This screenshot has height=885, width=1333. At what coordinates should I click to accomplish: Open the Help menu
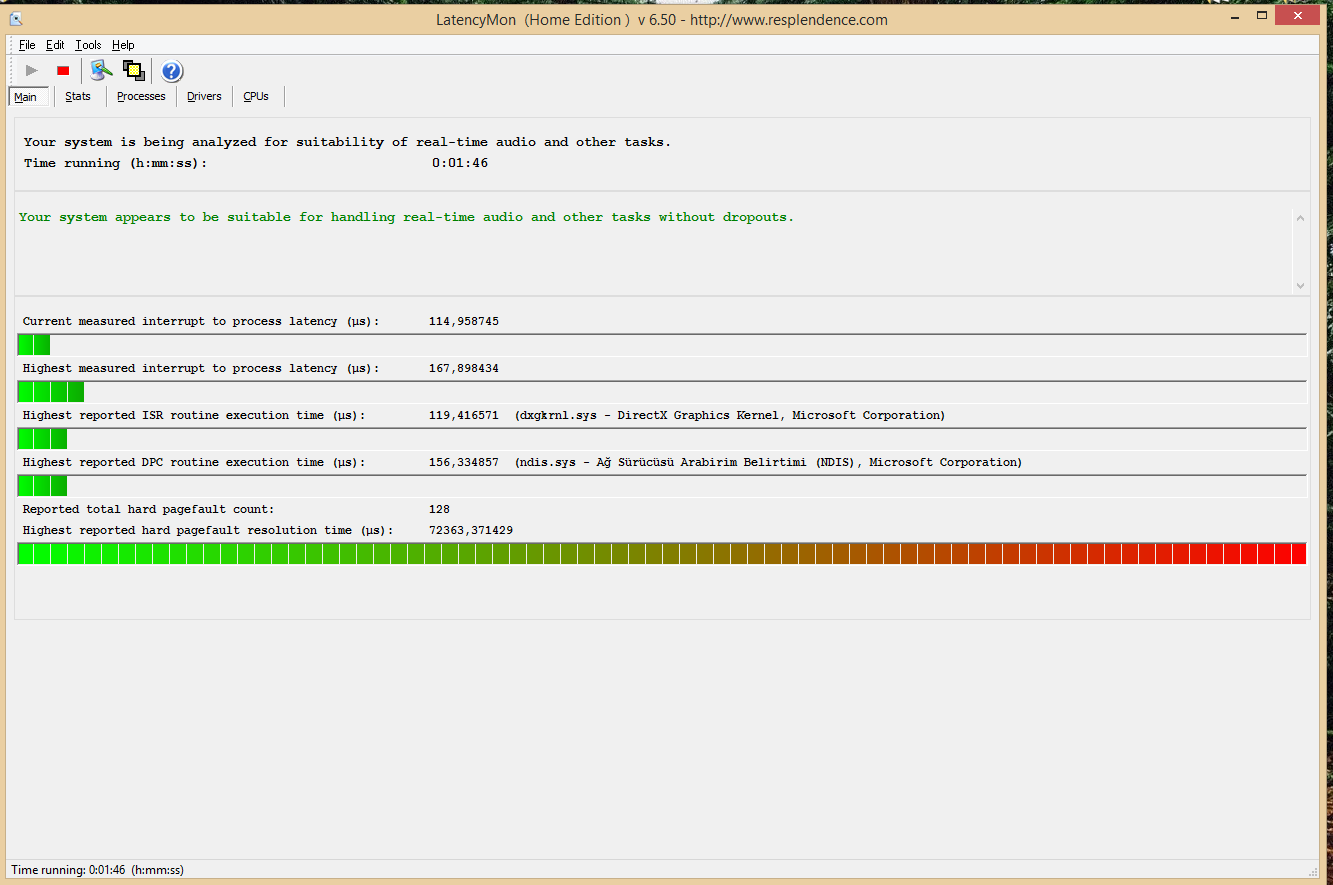point(123,45)
